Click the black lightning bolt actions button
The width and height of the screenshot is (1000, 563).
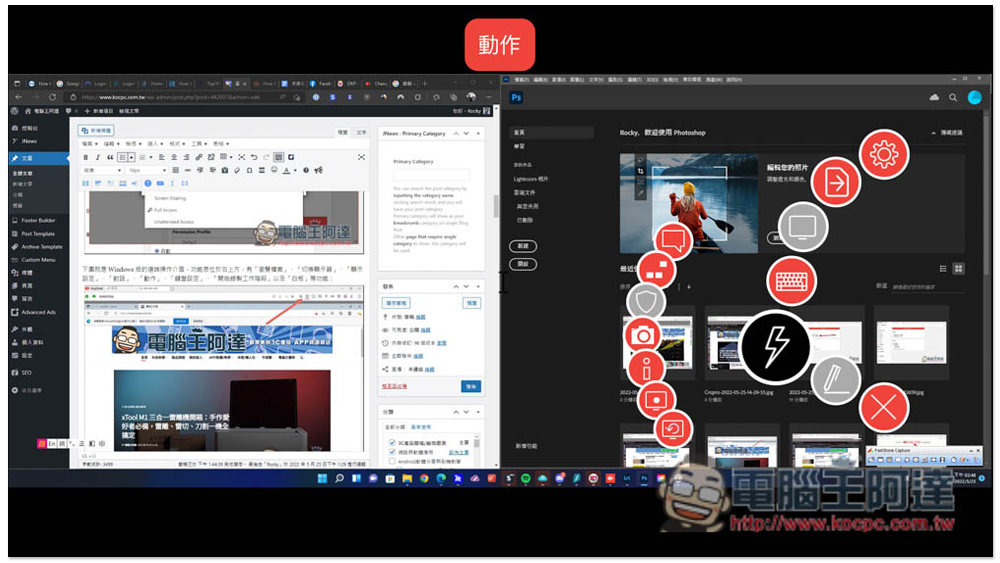775,346
